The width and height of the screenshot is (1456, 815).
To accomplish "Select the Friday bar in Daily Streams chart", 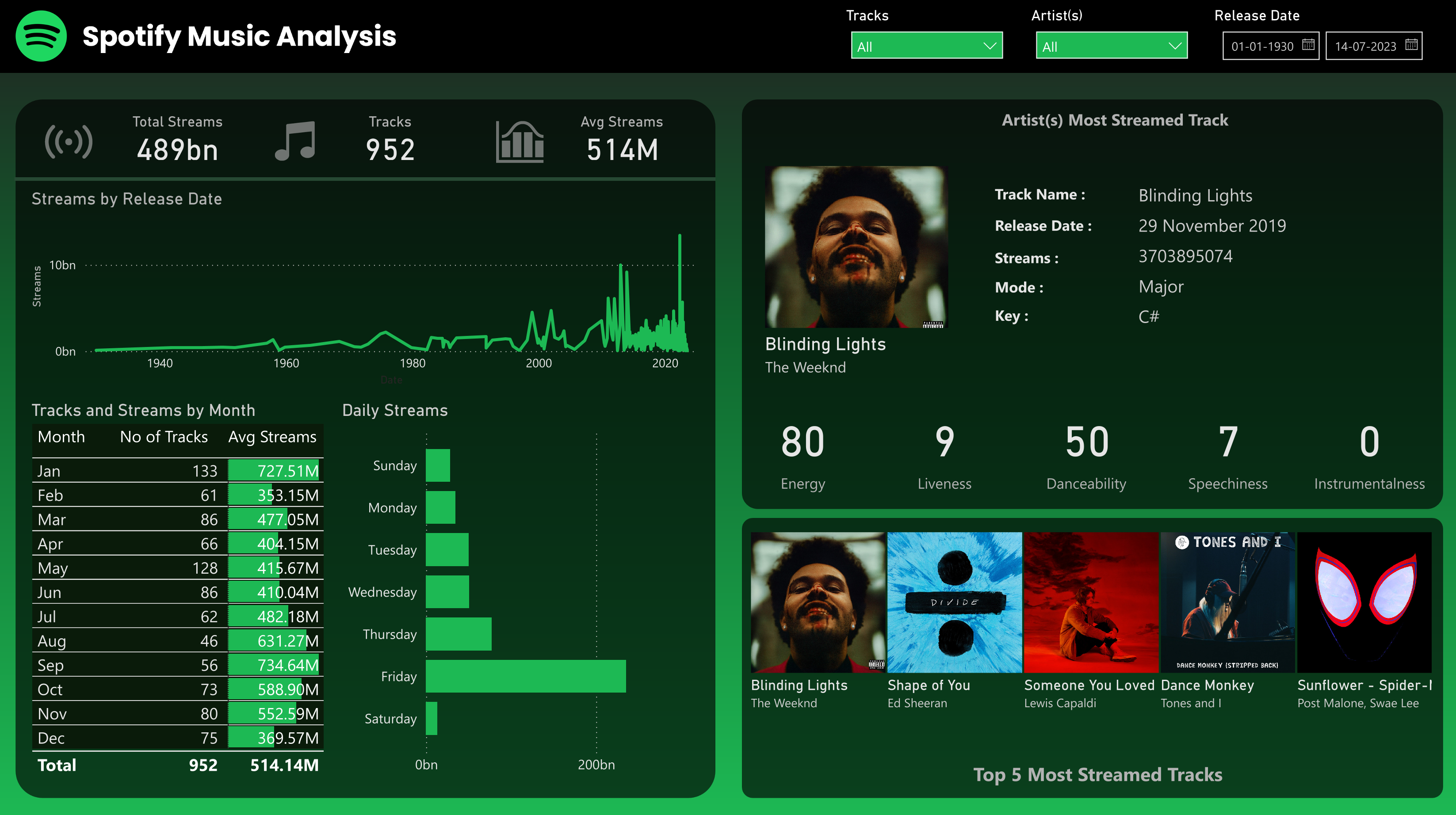I will pos(526,676).
